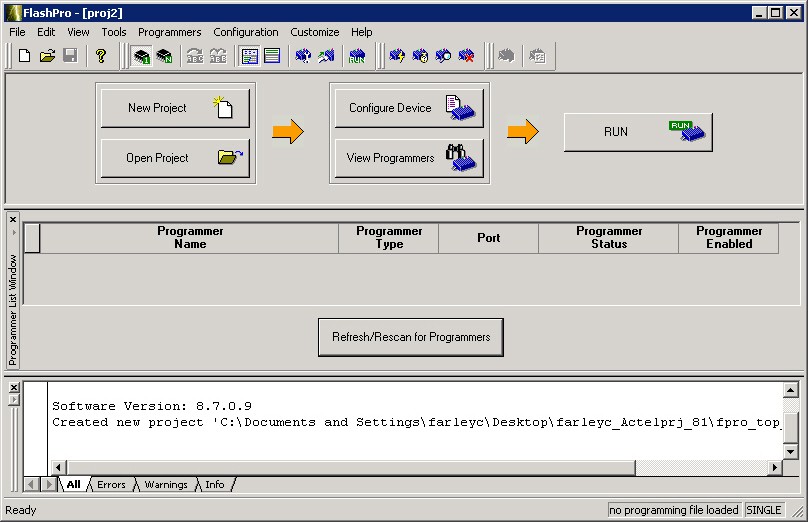Screen dimensions: 808x522
Task: Open the Edit menu
Action: tap(46, 32)
